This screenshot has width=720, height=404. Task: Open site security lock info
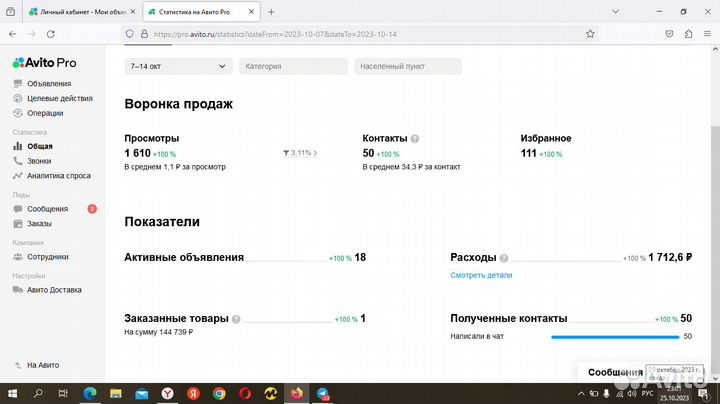pyautogui.click(x=144, y=34)
